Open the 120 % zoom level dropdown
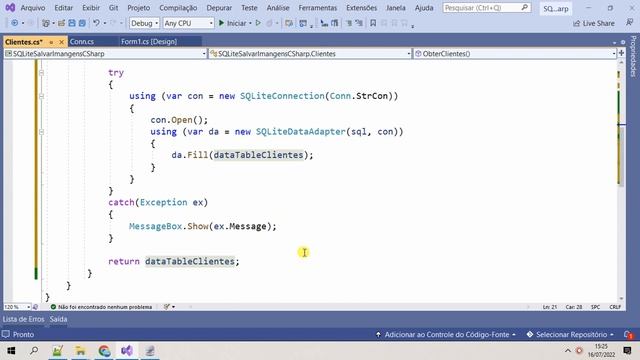This screenshot has height=360, width=640. [17, 307]
